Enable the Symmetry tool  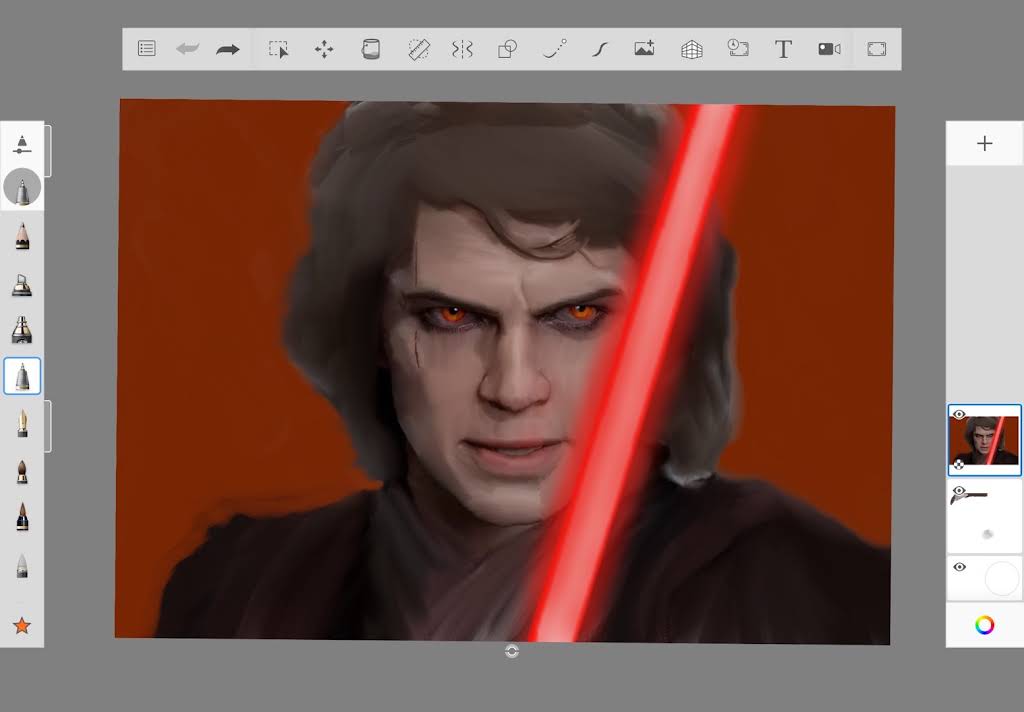pyautogui.click(x=462, y=49)
